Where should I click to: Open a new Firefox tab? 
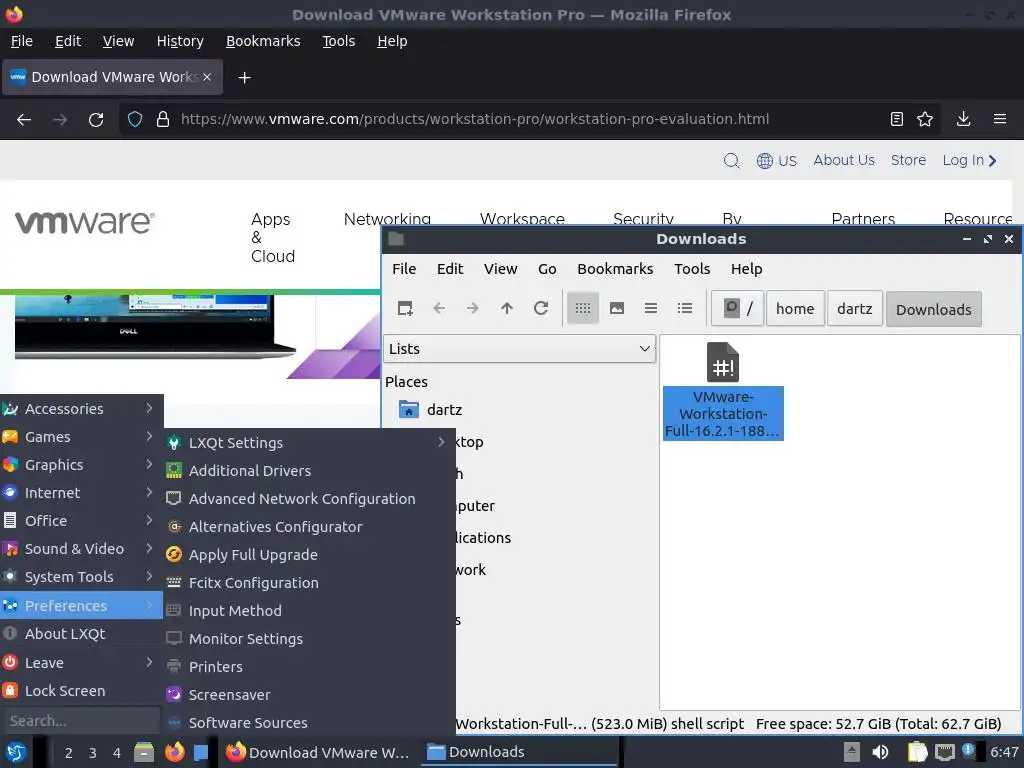pyautogui.click(x=244, y=78)
